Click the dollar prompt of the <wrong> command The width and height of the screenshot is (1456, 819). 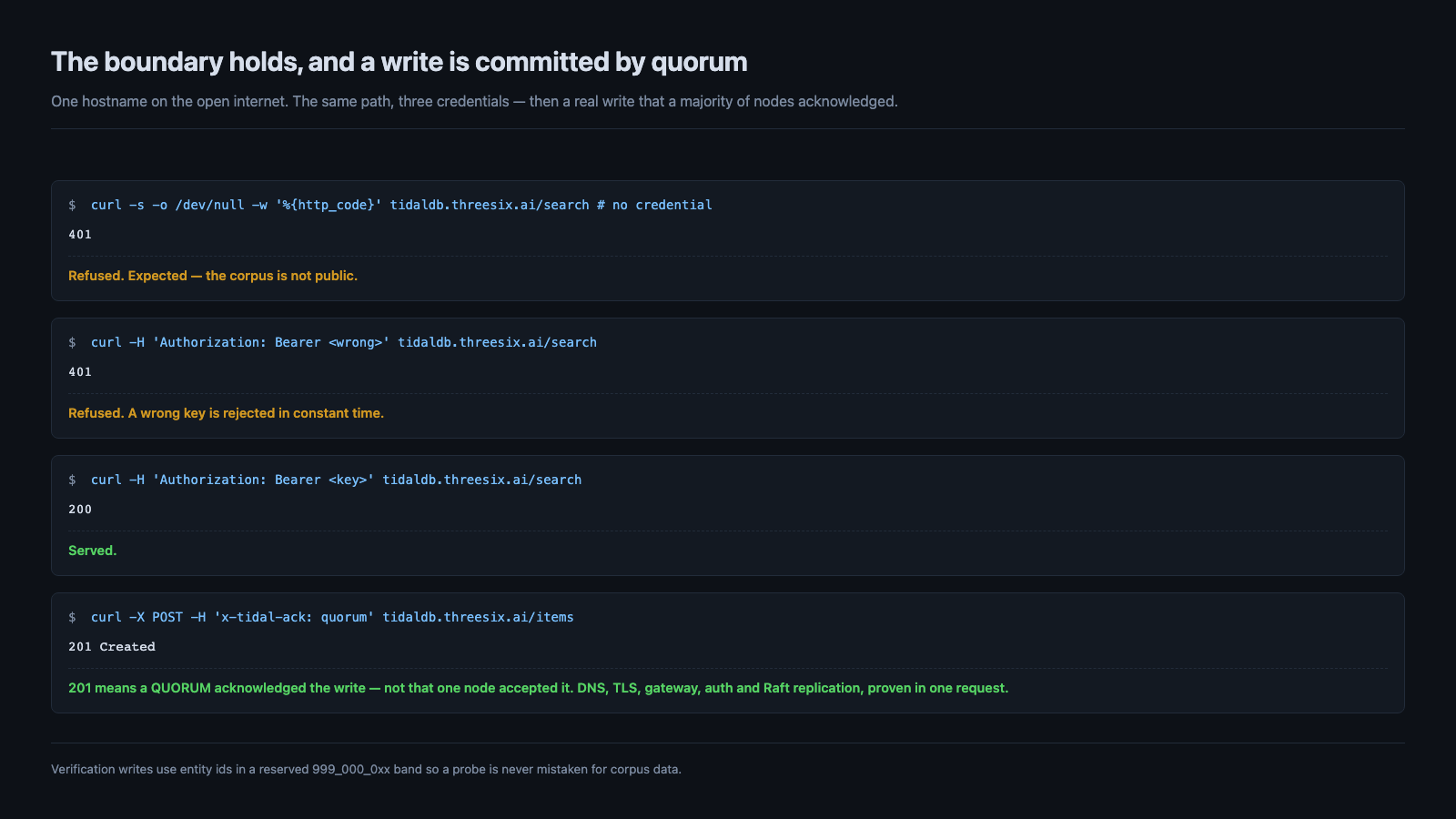(72, 342)
